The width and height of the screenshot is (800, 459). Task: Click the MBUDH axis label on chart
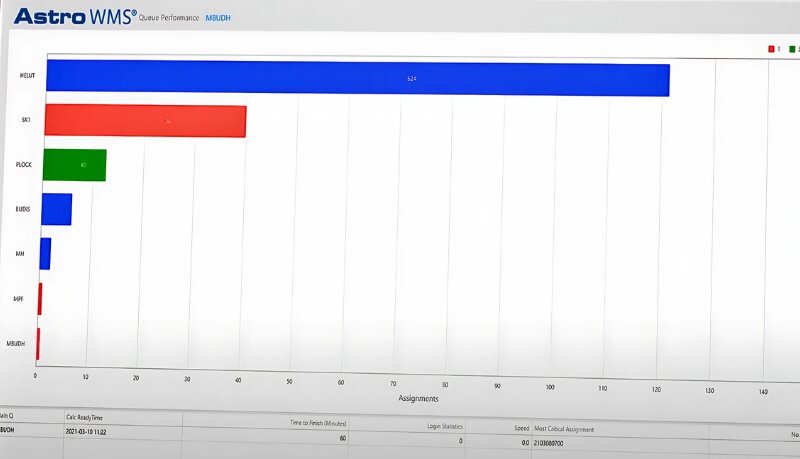(x=16, y=342)
